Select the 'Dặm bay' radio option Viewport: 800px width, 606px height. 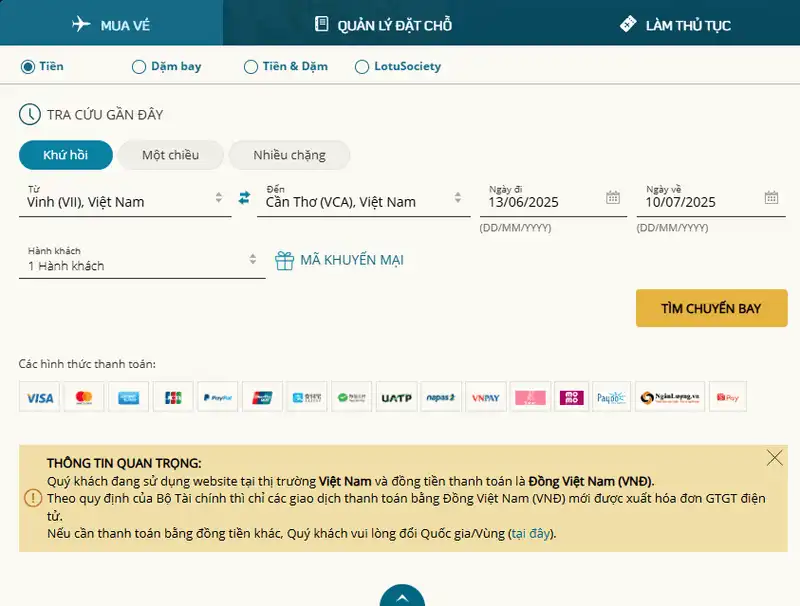pyautogui.click(x=139, y=67)
